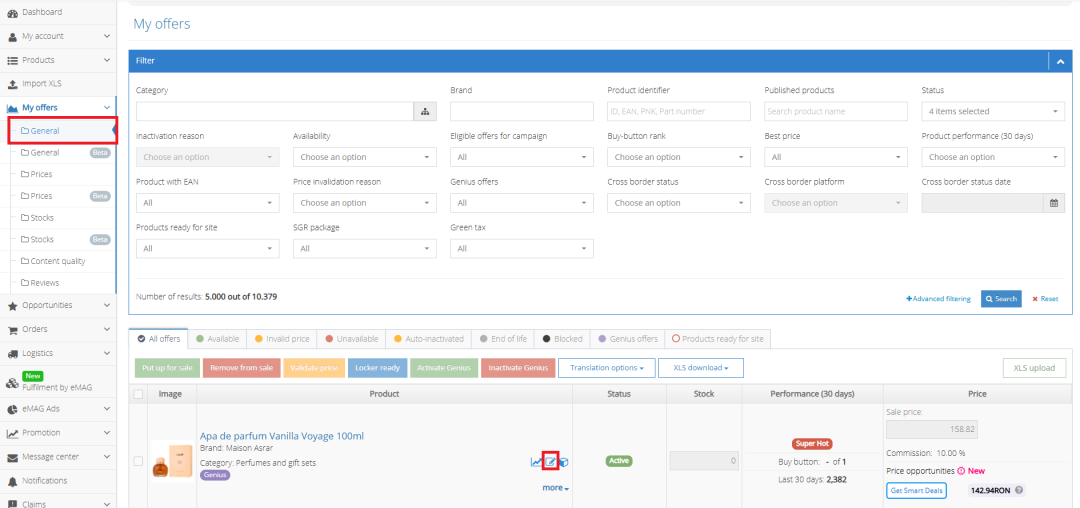Click Advanced filtering link
Image resolution: width=1080 pixels, height=508 pixels.
coord(938,299)
